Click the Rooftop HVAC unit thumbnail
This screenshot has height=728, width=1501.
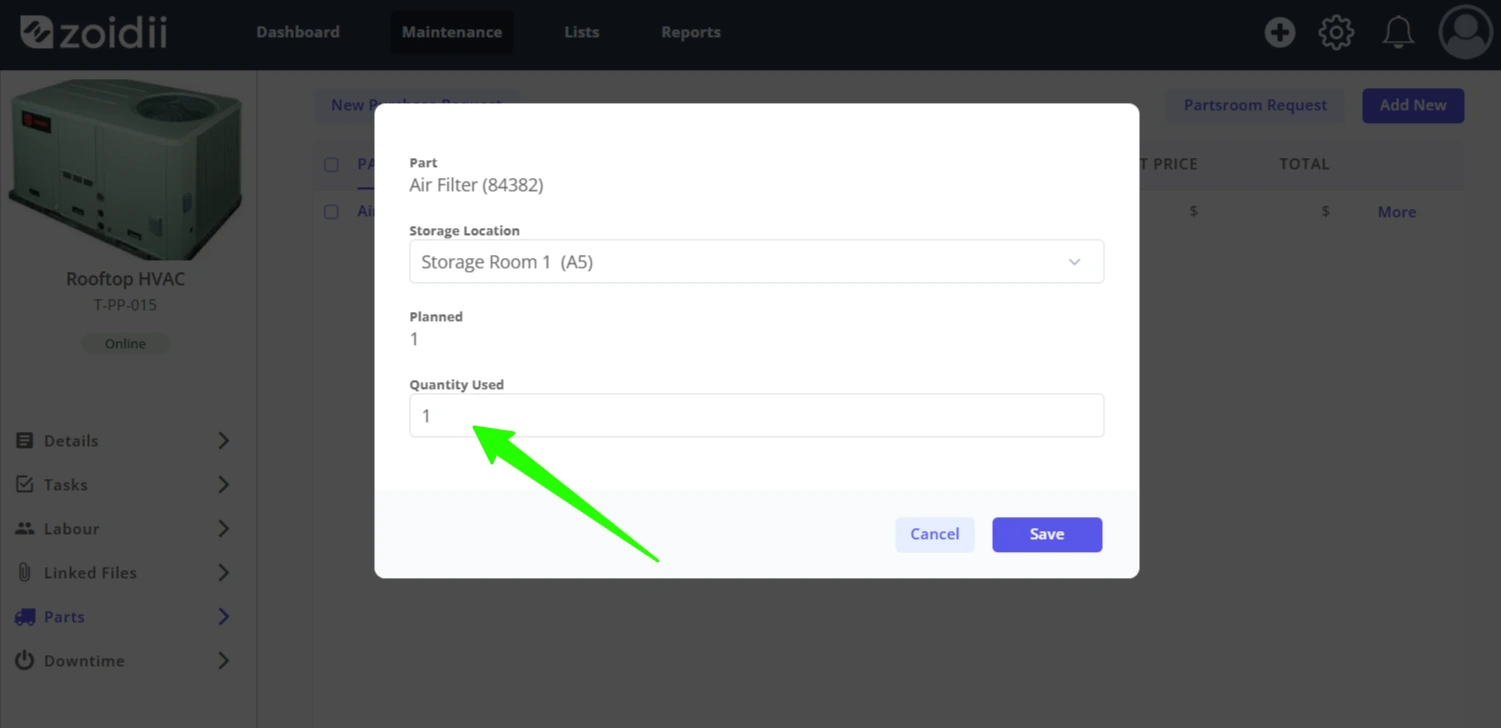point(125,169)
